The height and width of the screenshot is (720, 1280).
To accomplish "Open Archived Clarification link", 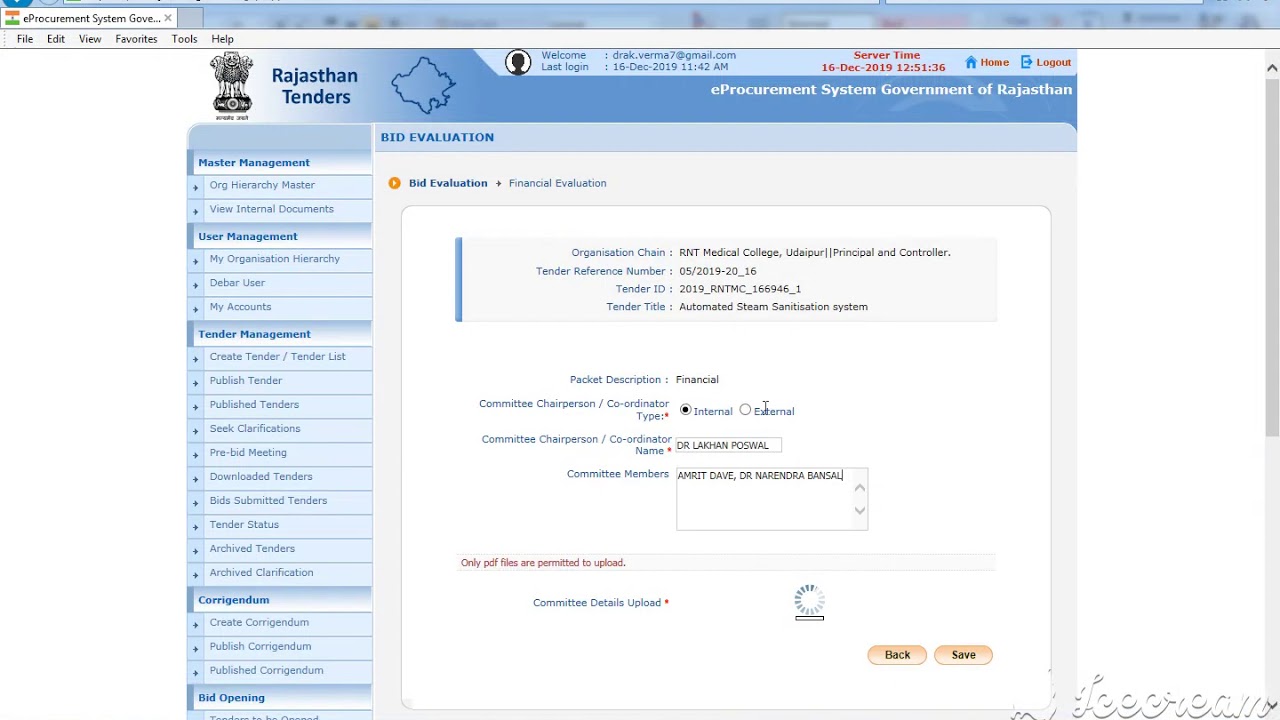I will click(x=261, y=573).
